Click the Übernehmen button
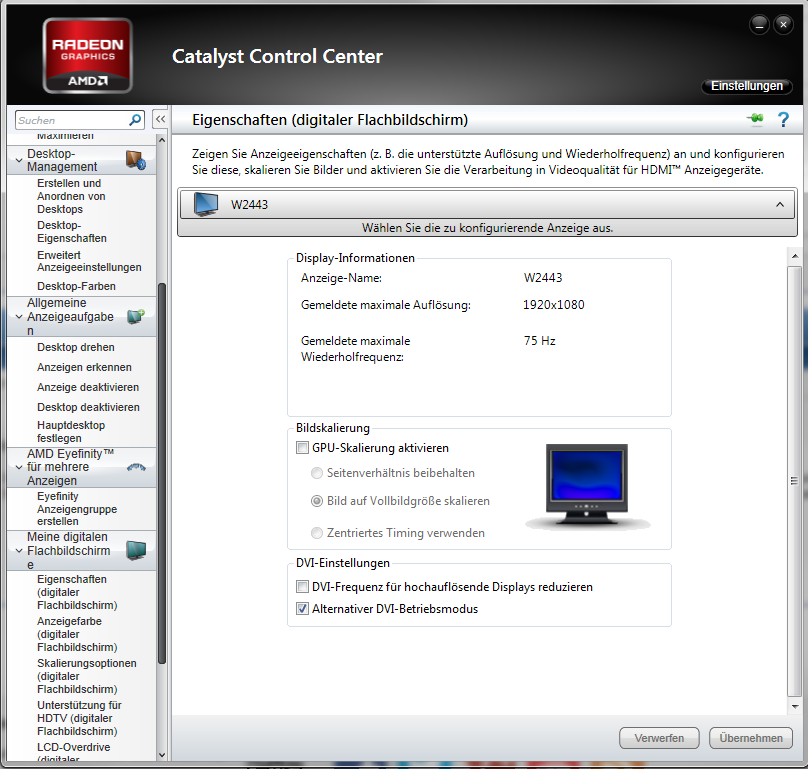The width and height of the screenshot is (808, 769). click(751, 738)
